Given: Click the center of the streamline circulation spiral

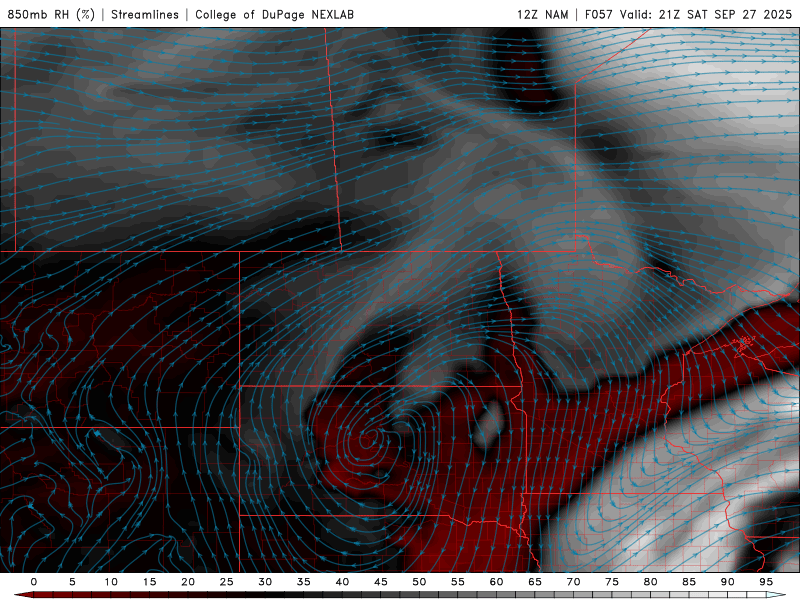Looking at the screenshot, I should [368, 438].
